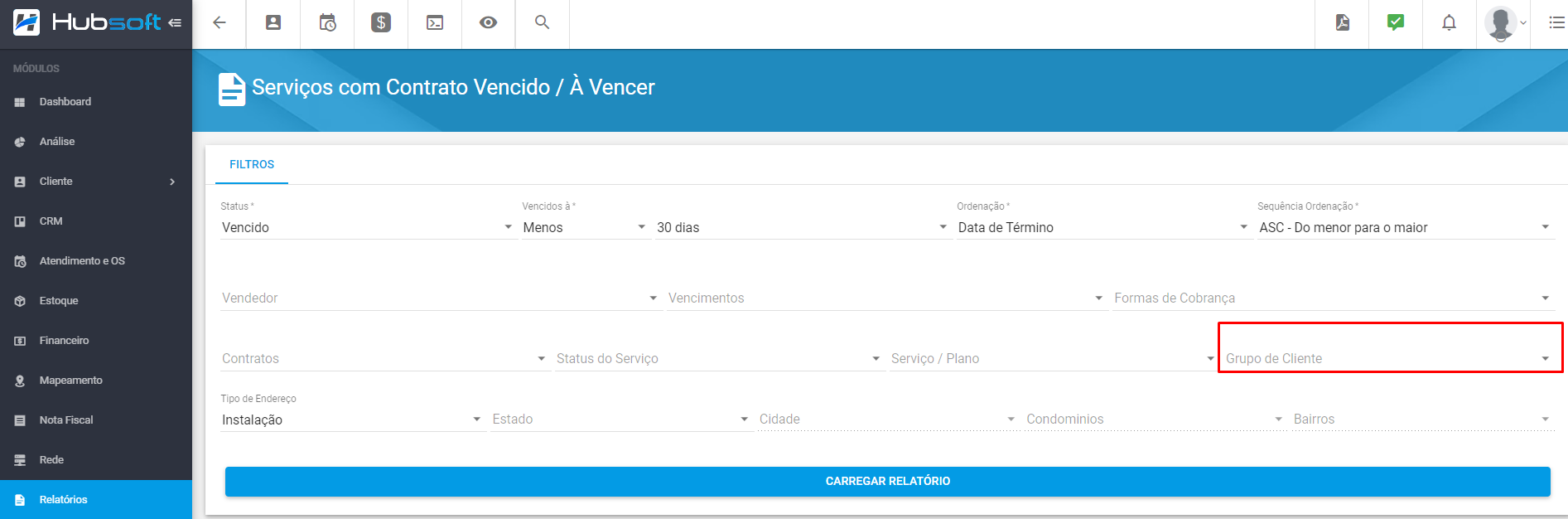Expand the Cliente module submenu

pyautogui.click(x=96, y=182)
